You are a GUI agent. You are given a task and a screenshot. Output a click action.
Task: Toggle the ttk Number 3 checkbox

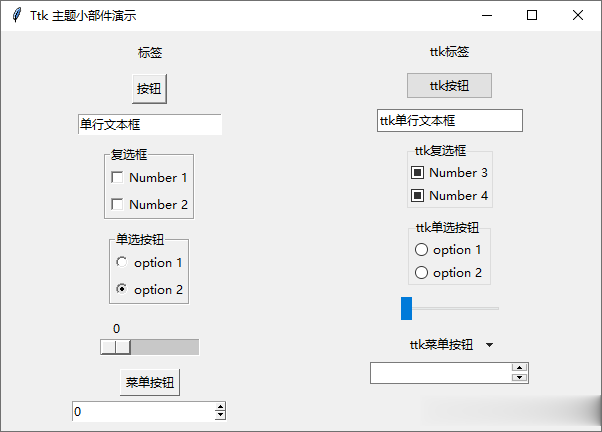tap(417, 172)
